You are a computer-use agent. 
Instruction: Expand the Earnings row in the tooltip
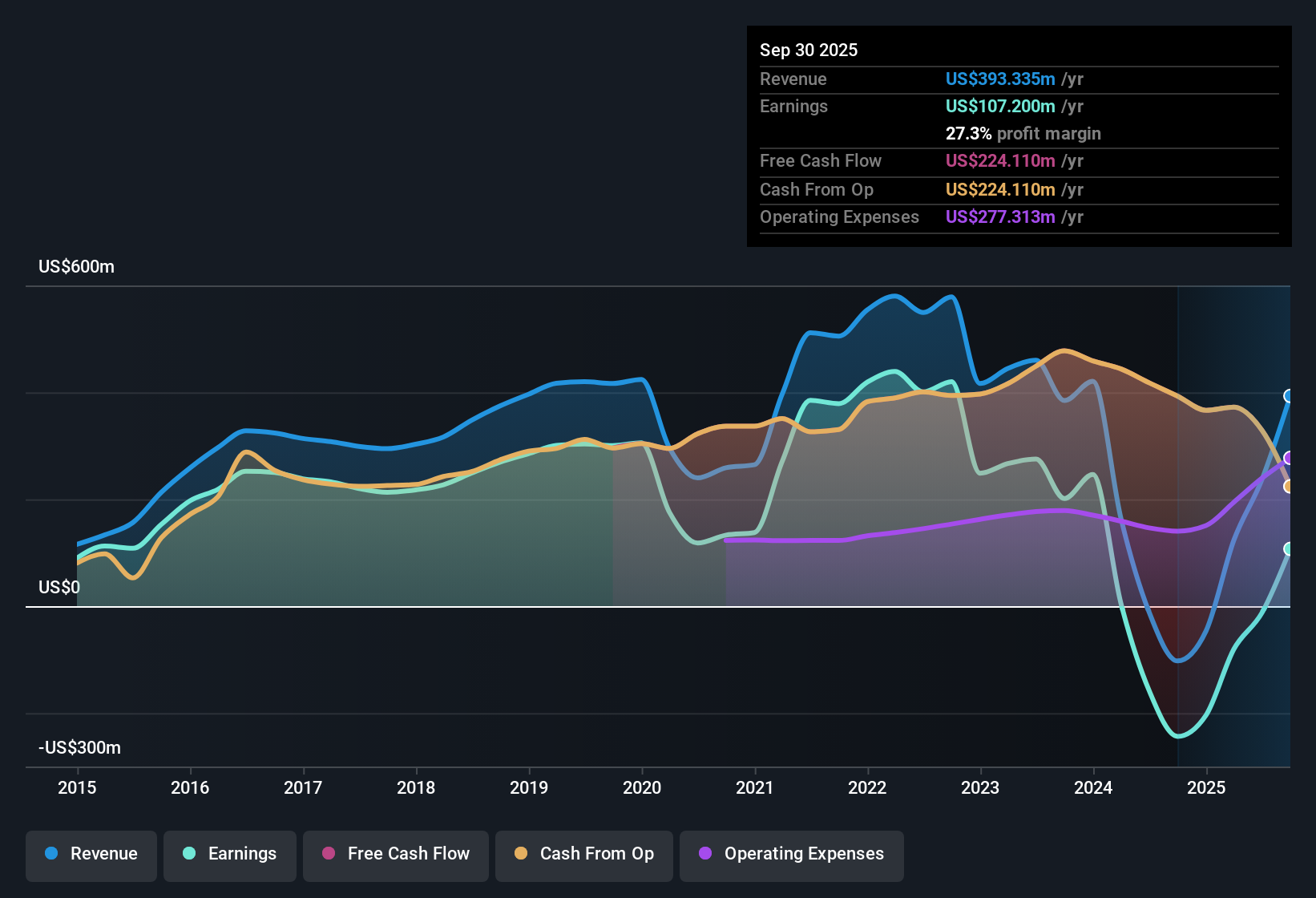pos(1018,106)
